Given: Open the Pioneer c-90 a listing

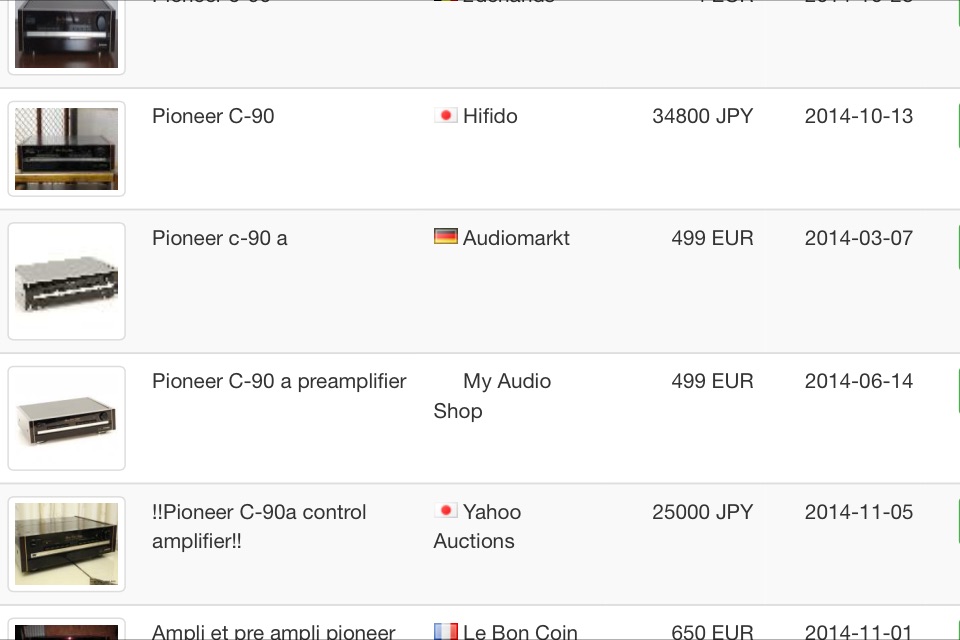Looking at the screenshot, I should click(x=220, y=238).
